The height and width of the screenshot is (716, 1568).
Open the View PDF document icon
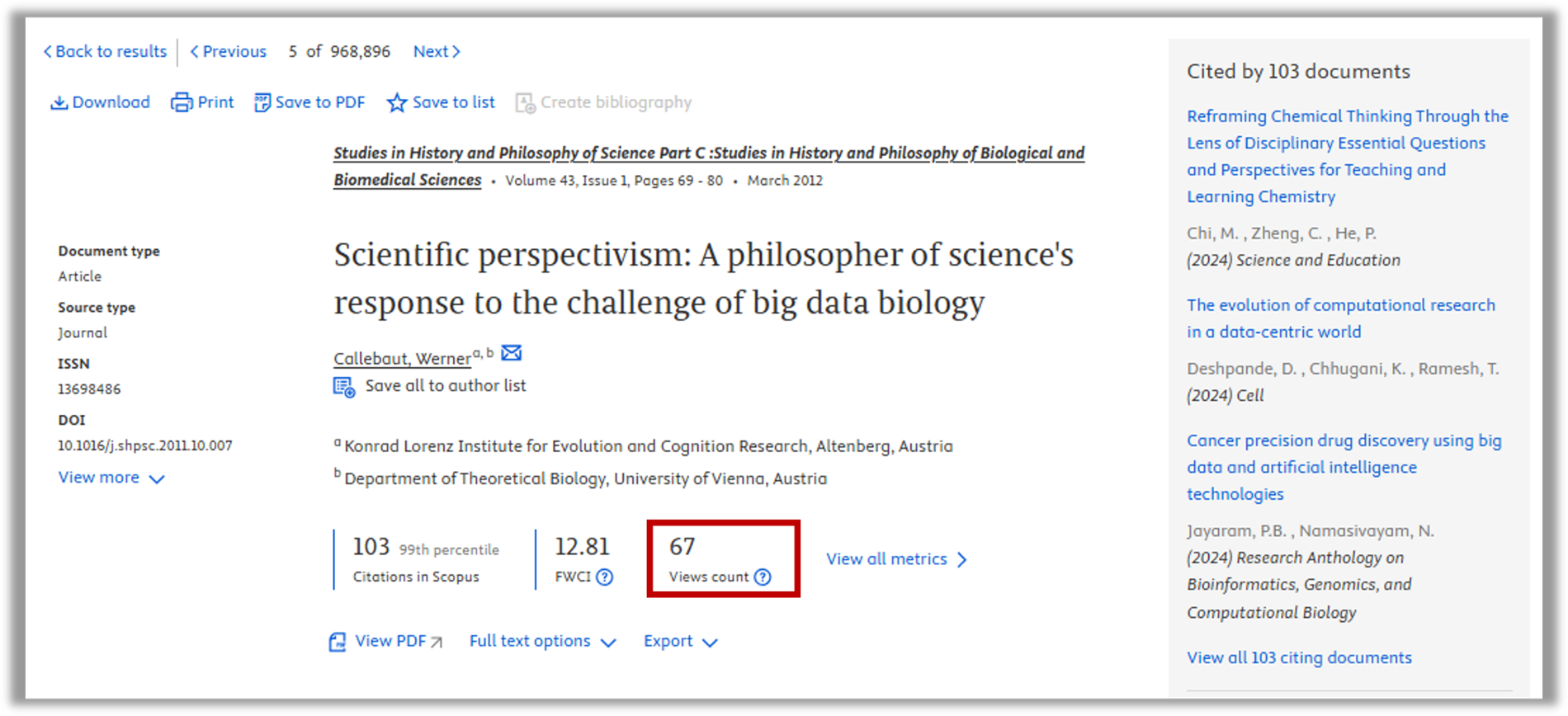[338, 642]
